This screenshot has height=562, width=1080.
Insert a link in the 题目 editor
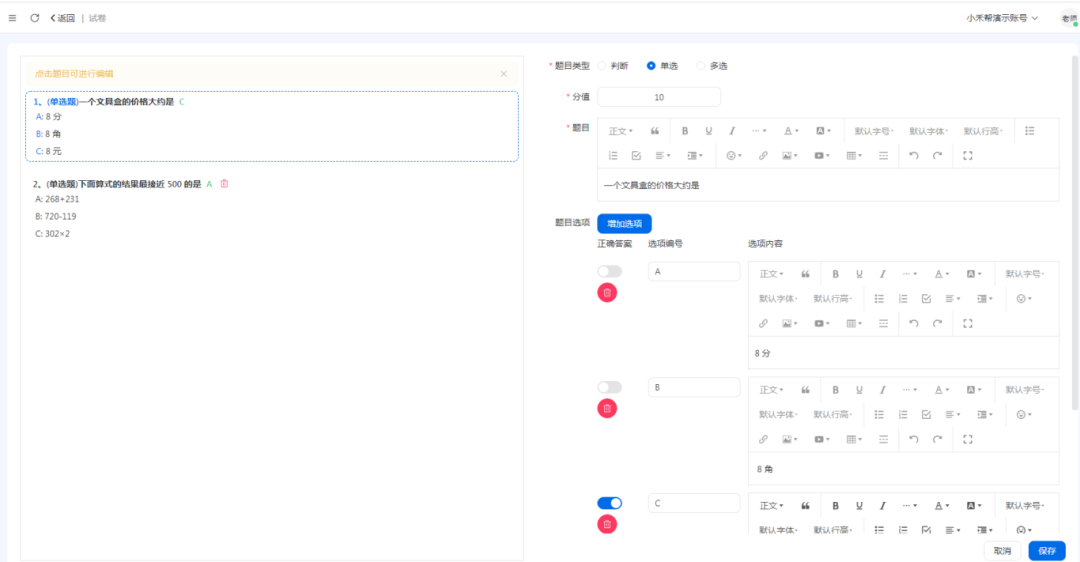click(763, 156)
